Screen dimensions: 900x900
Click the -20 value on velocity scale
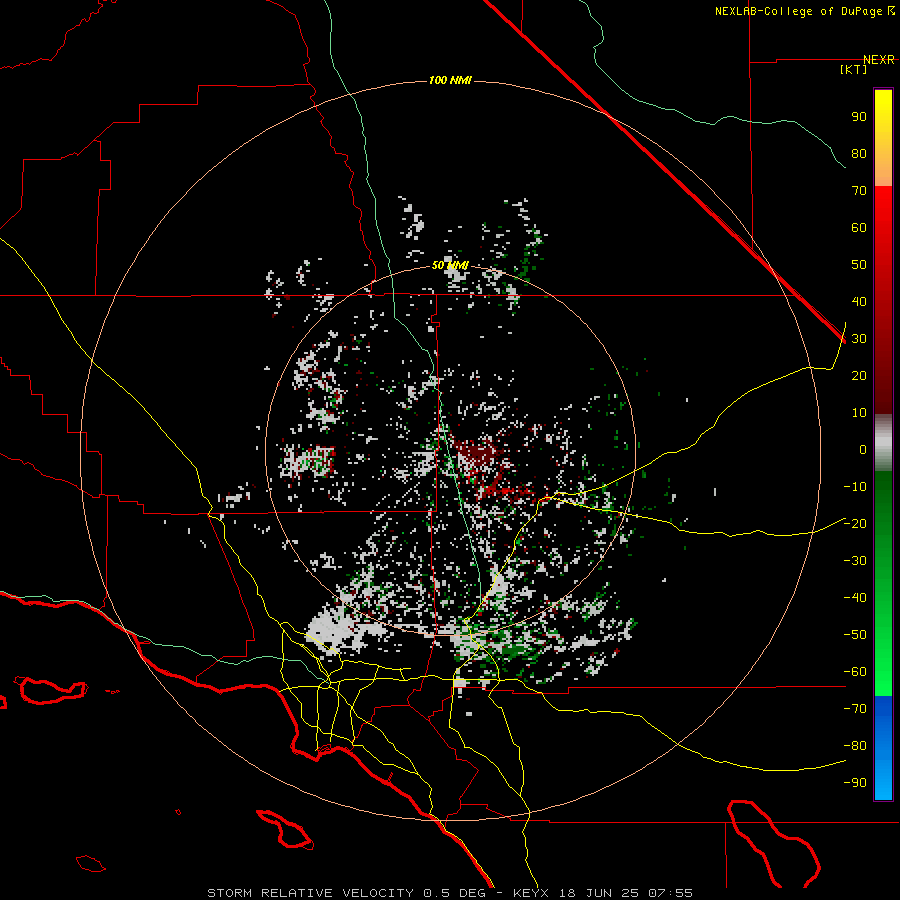(855, 524)
